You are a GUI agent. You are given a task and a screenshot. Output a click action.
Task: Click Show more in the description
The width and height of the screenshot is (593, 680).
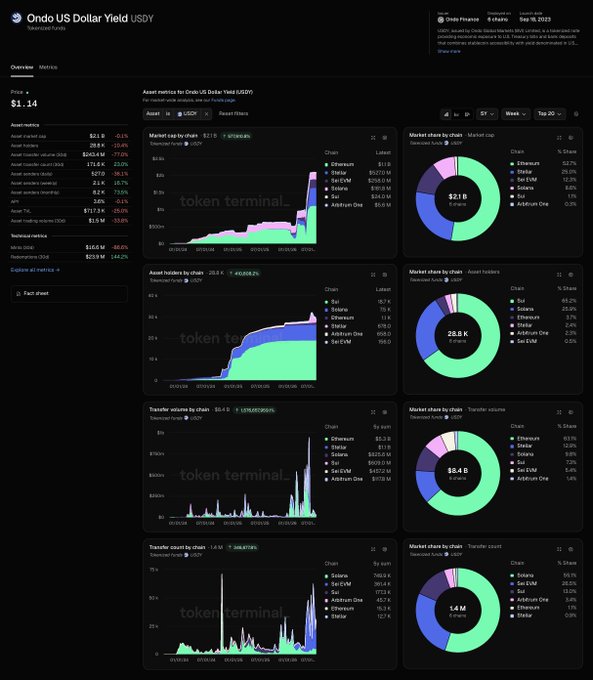pos(449,51)
